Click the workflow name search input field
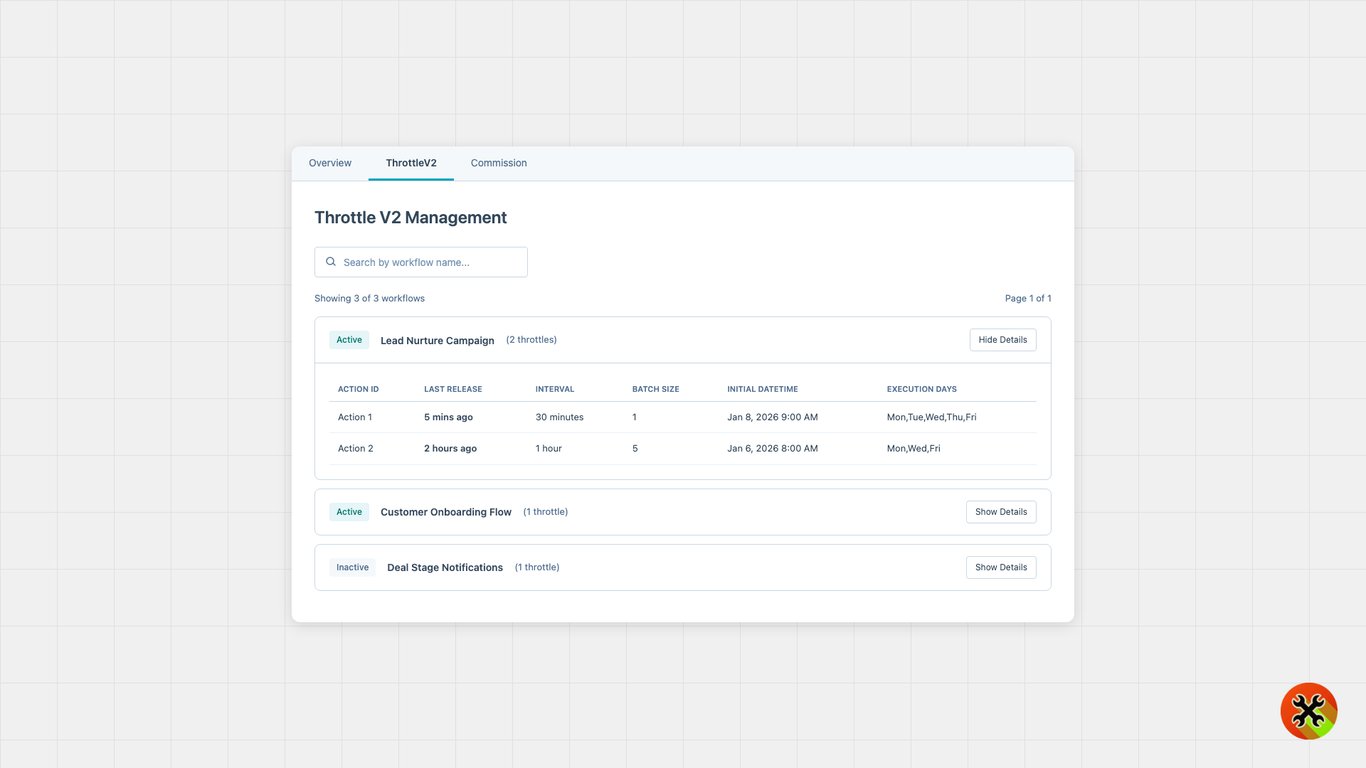The width and height of the screenshot is (1366, 768). point(430,261)
